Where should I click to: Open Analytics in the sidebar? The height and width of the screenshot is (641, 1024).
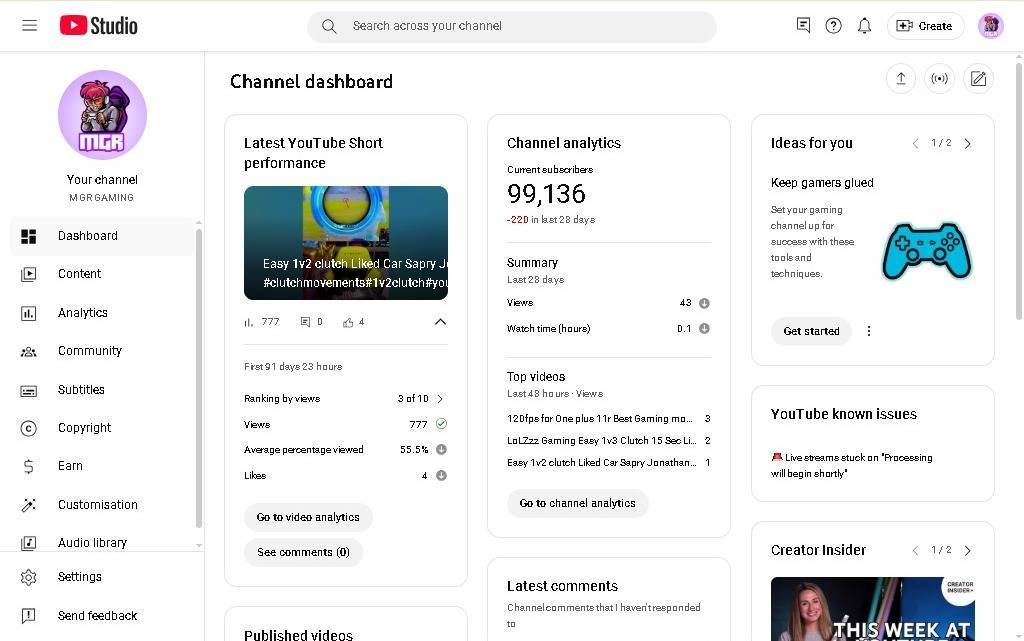coord(83,313)
